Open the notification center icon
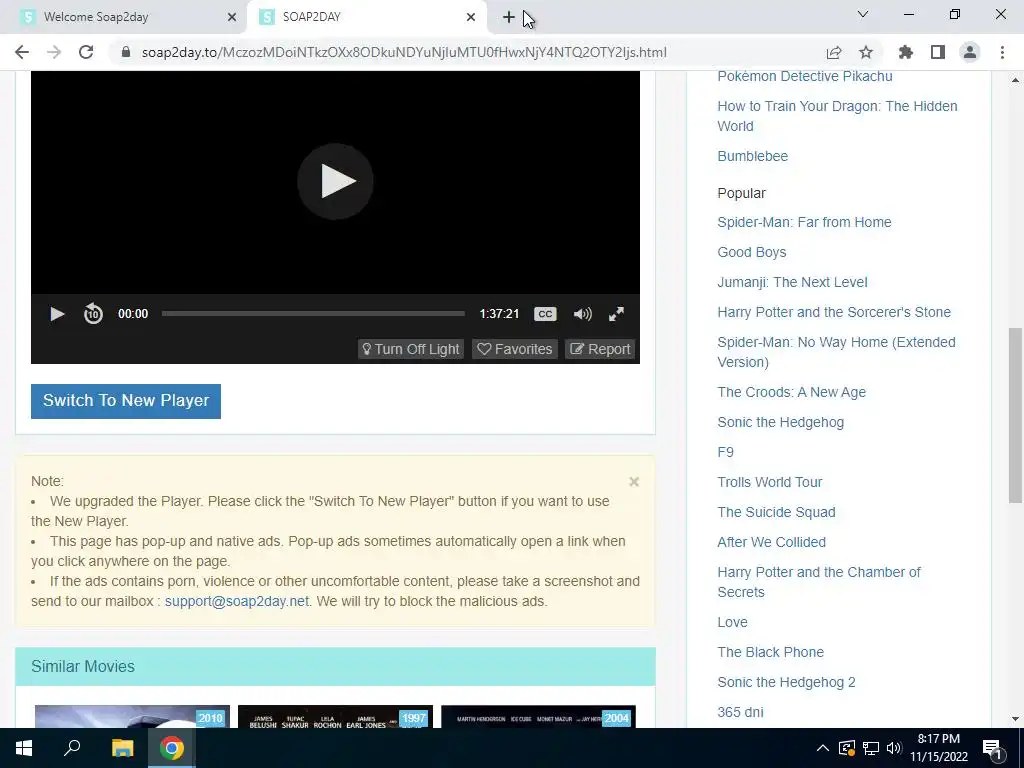1024x768 pixels. point(992,749)
